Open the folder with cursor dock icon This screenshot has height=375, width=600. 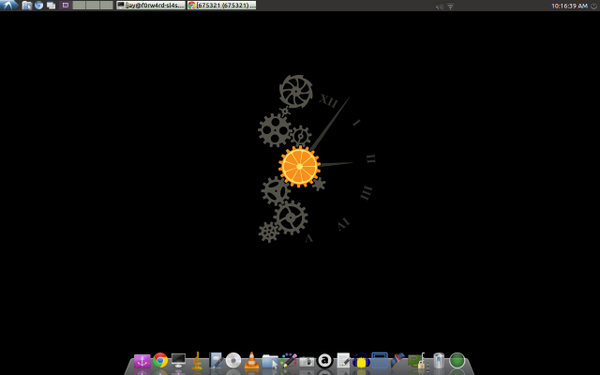click(270, 361)
